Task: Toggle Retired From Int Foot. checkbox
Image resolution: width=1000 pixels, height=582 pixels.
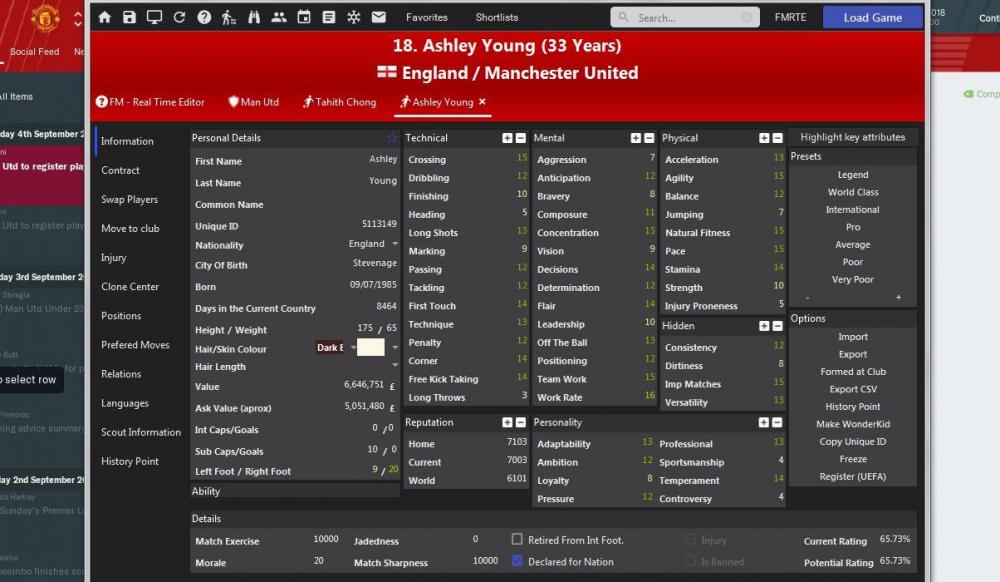Action: coord(517,539)
